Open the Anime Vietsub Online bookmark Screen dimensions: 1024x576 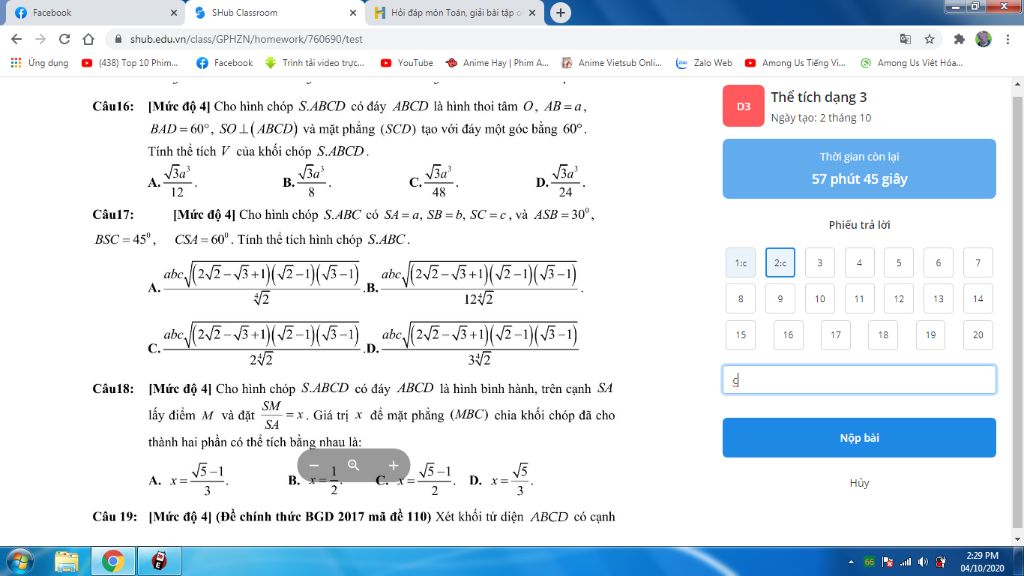pos(611,63)
